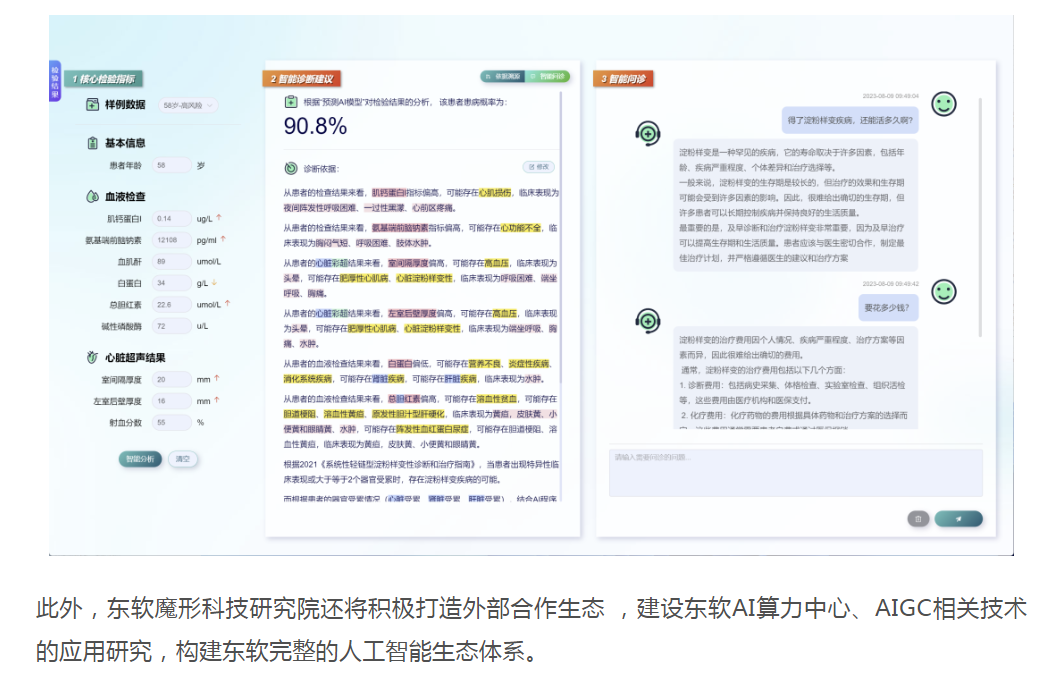
Task: Click the chat question input box
Action: coord(796,472)
